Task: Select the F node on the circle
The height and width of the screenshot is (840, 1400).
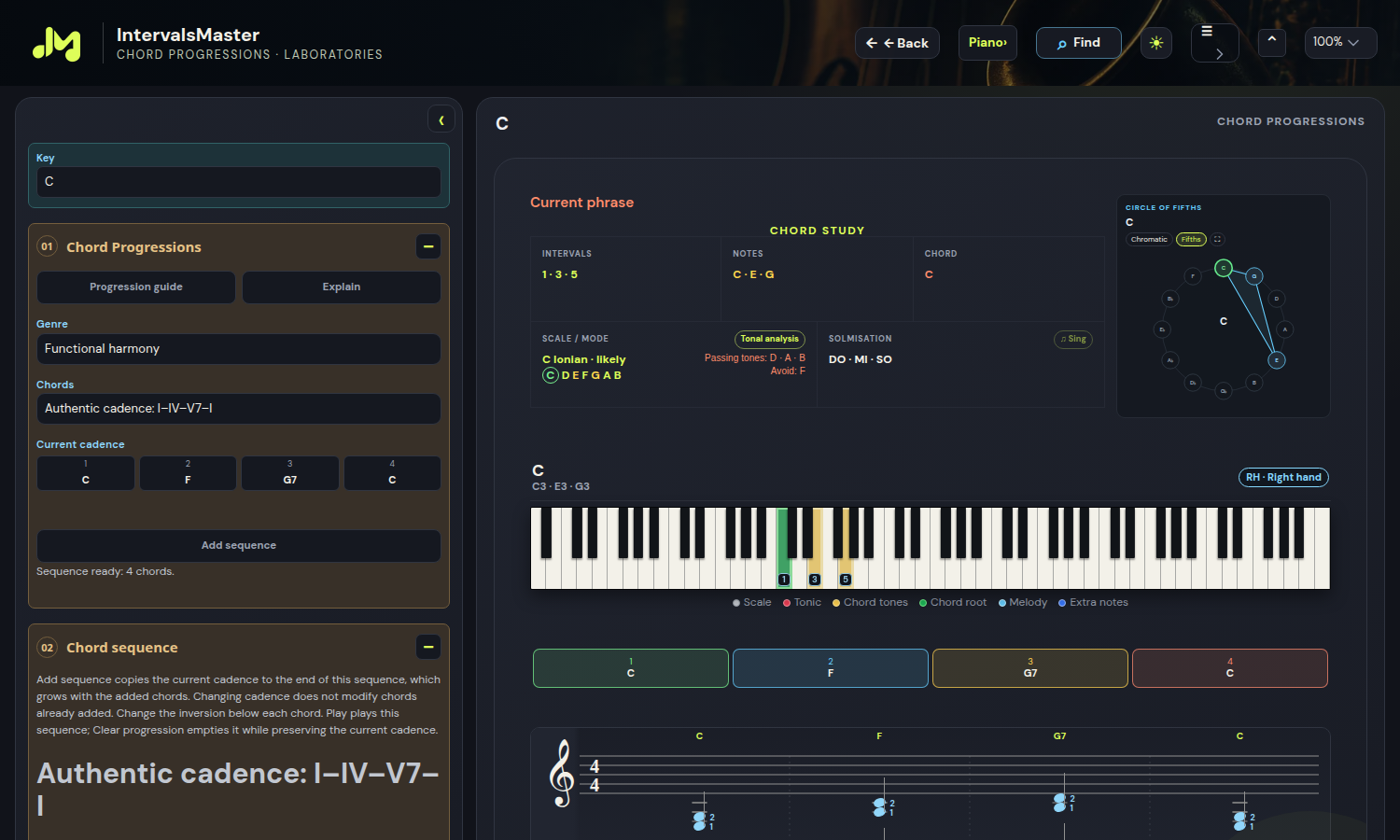Action: (x=1193, y=276)
